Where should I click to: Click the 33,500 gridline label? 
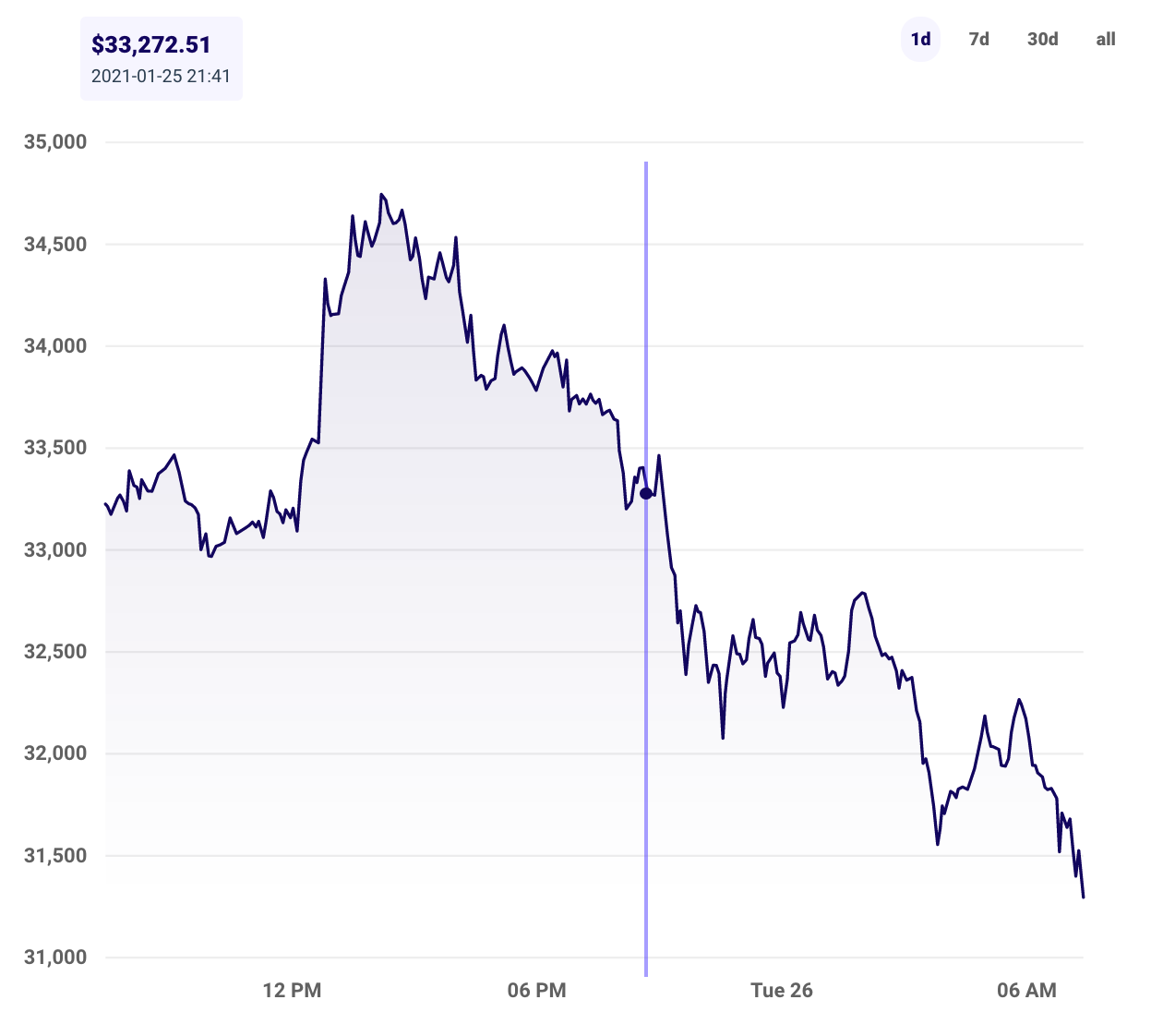click(57, 449)
